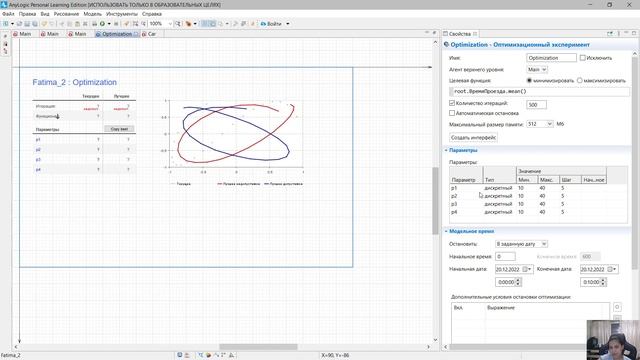Open the Модель menu
This screenshot has width=640, height=360.
point(93,14)
